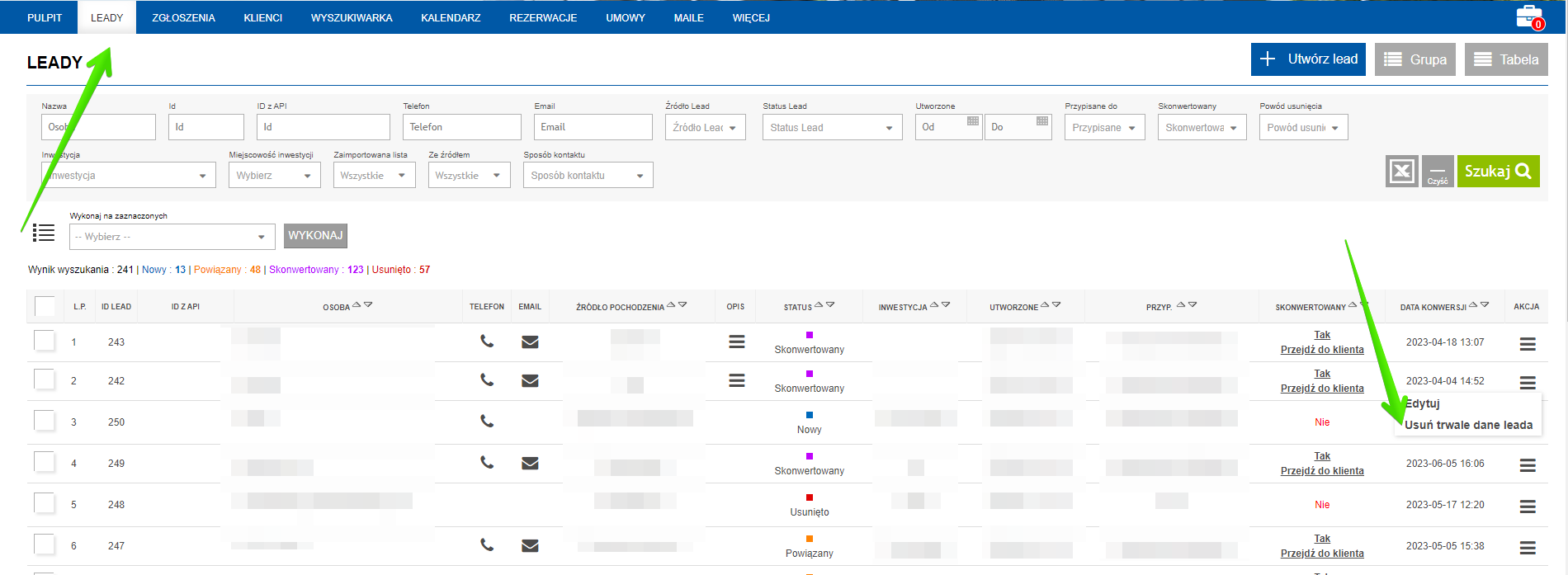Select Edytuj from the action menu
The image size is (1568, 575).
tap(1422, 403)
